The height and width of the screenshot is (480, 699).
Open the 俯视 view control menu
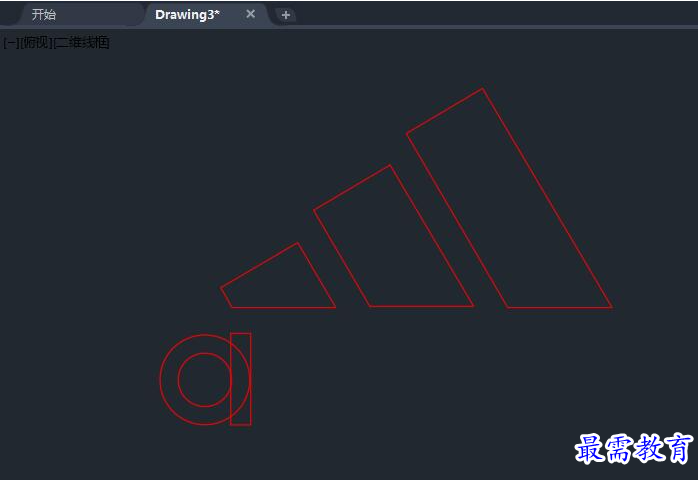pos(36,43)
